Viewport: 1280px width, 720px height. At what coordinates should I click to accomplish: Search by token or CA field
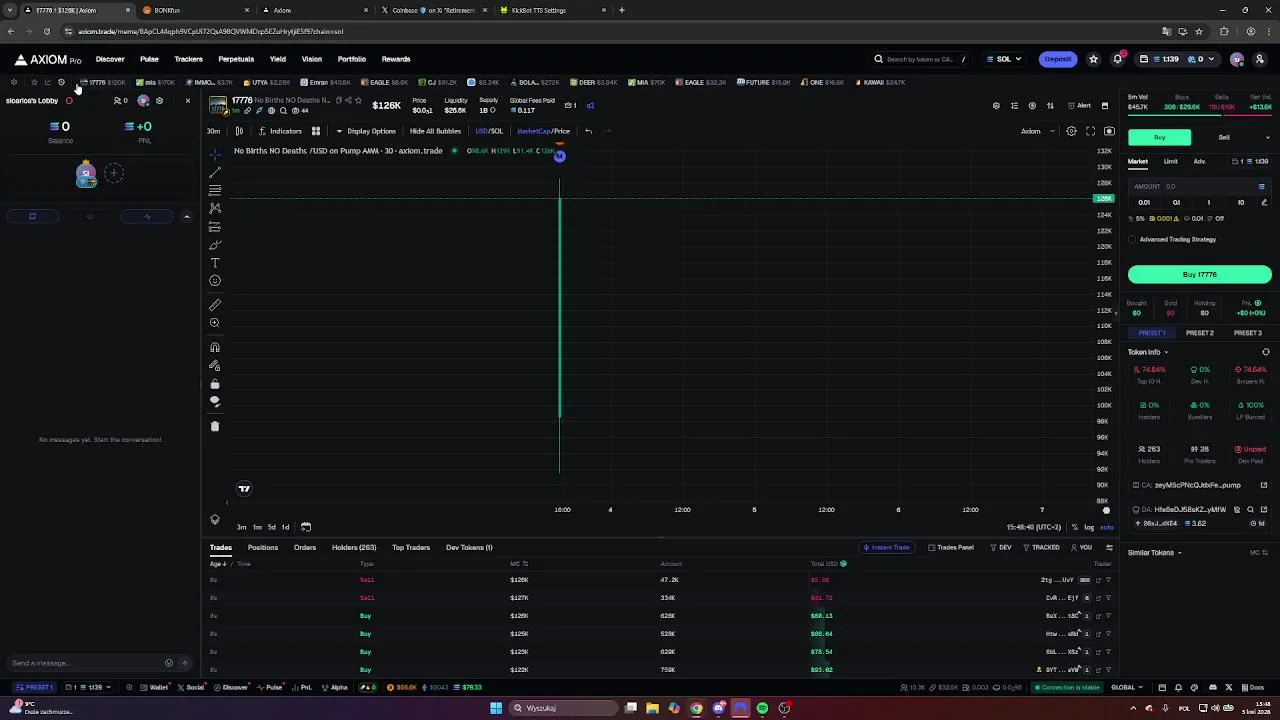919,59
